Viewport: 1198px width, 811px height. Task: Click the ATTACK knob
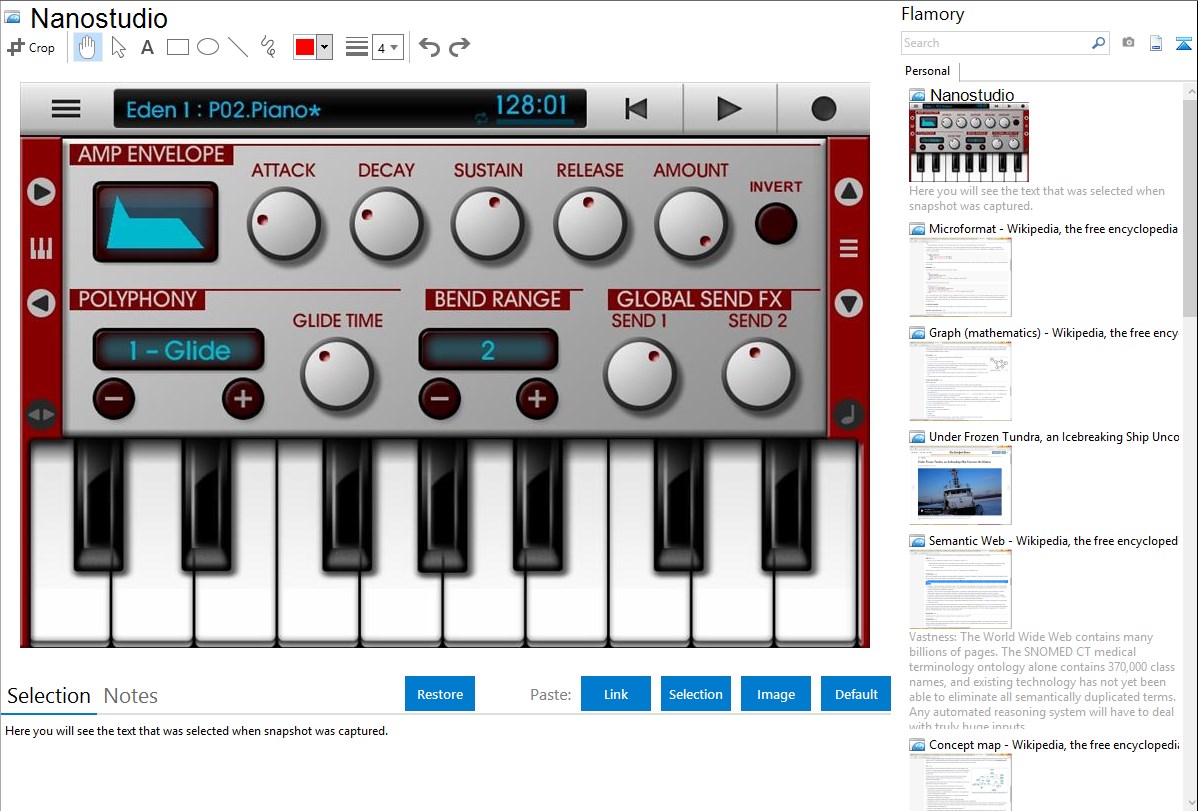283,225
